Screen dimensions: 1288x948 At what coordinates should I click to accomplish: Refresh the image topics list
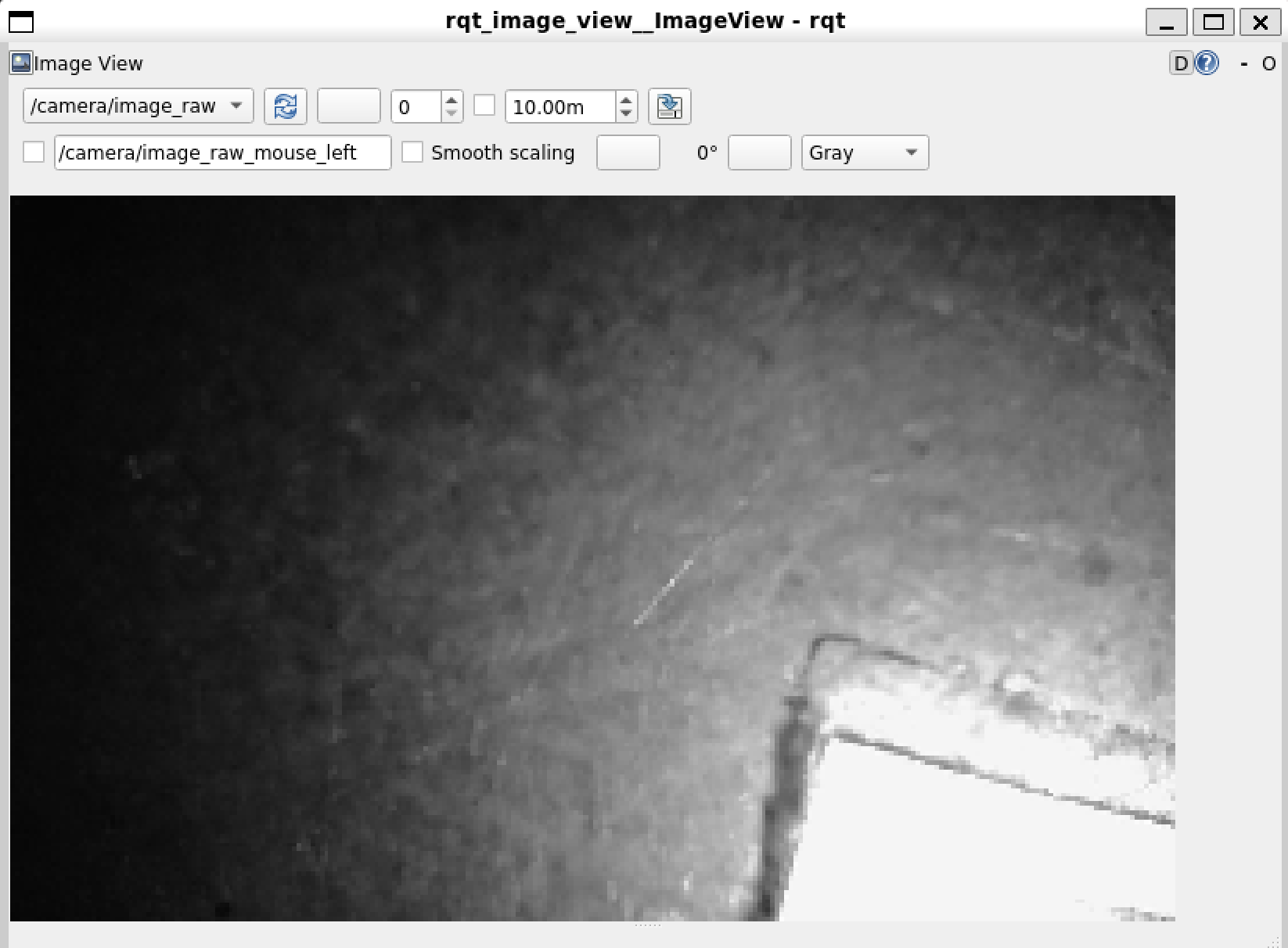(x=286, y=106)
